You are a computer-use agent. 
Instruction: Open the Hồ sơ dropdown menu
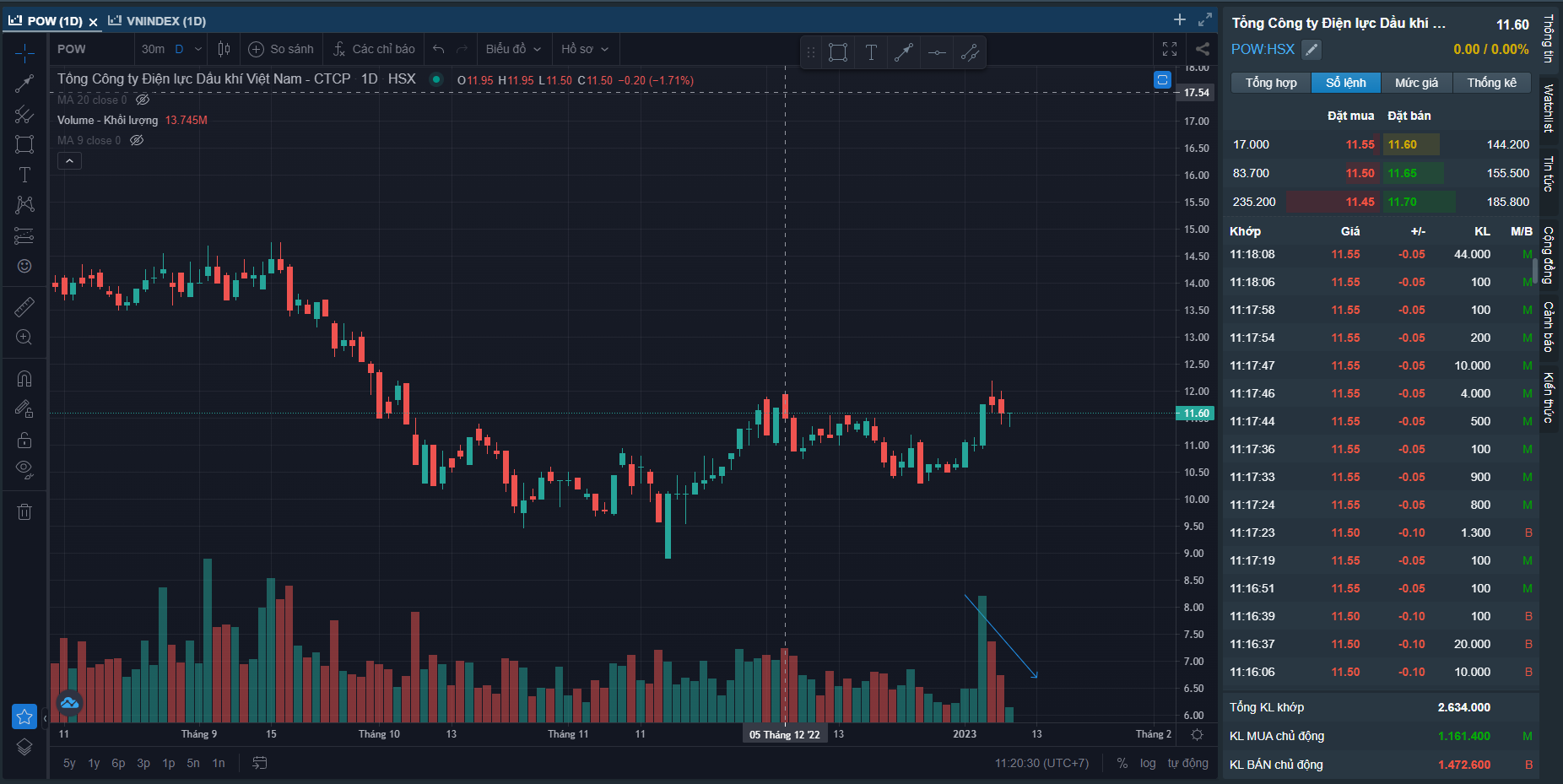coord(585,49)
